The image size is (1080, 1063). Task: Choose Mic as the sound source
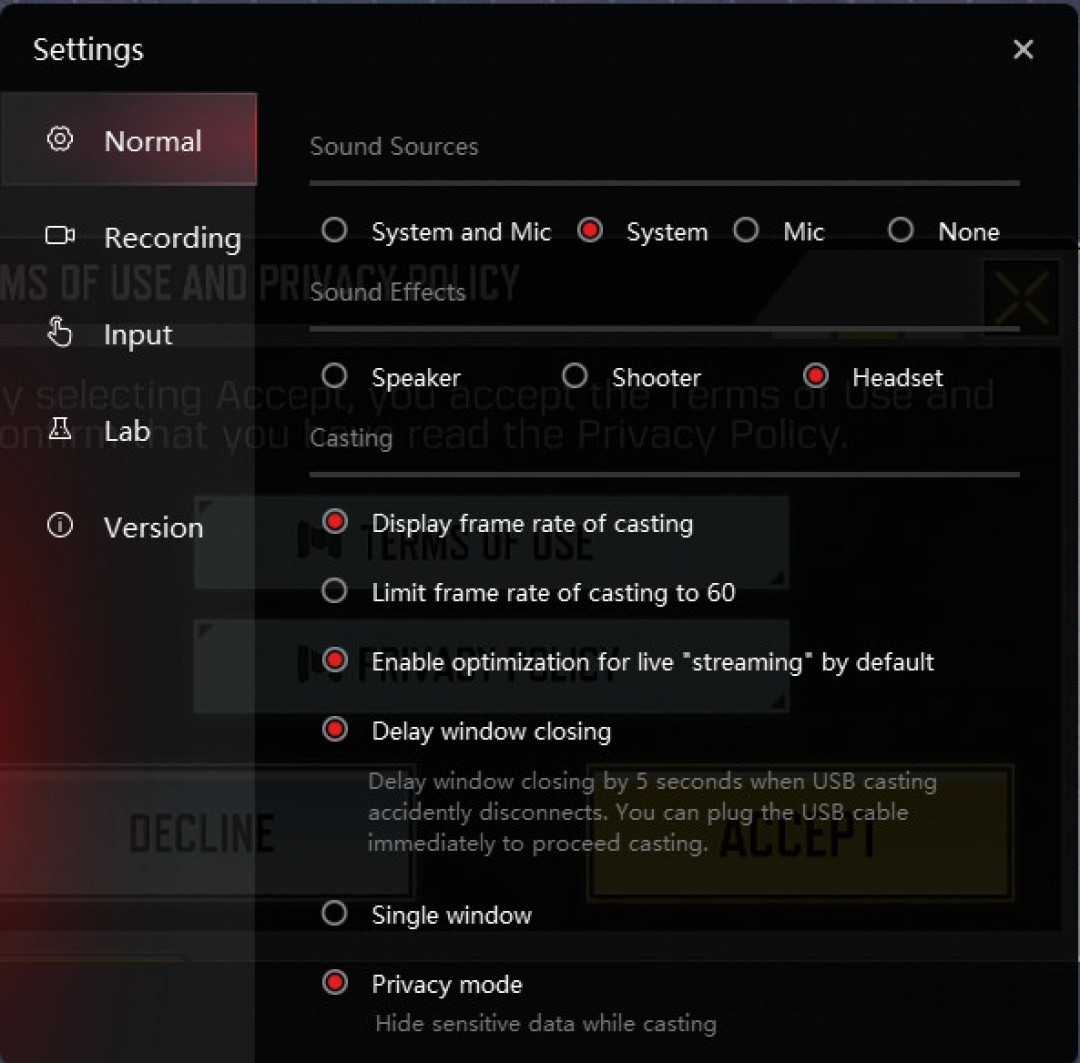click(746, 231)
